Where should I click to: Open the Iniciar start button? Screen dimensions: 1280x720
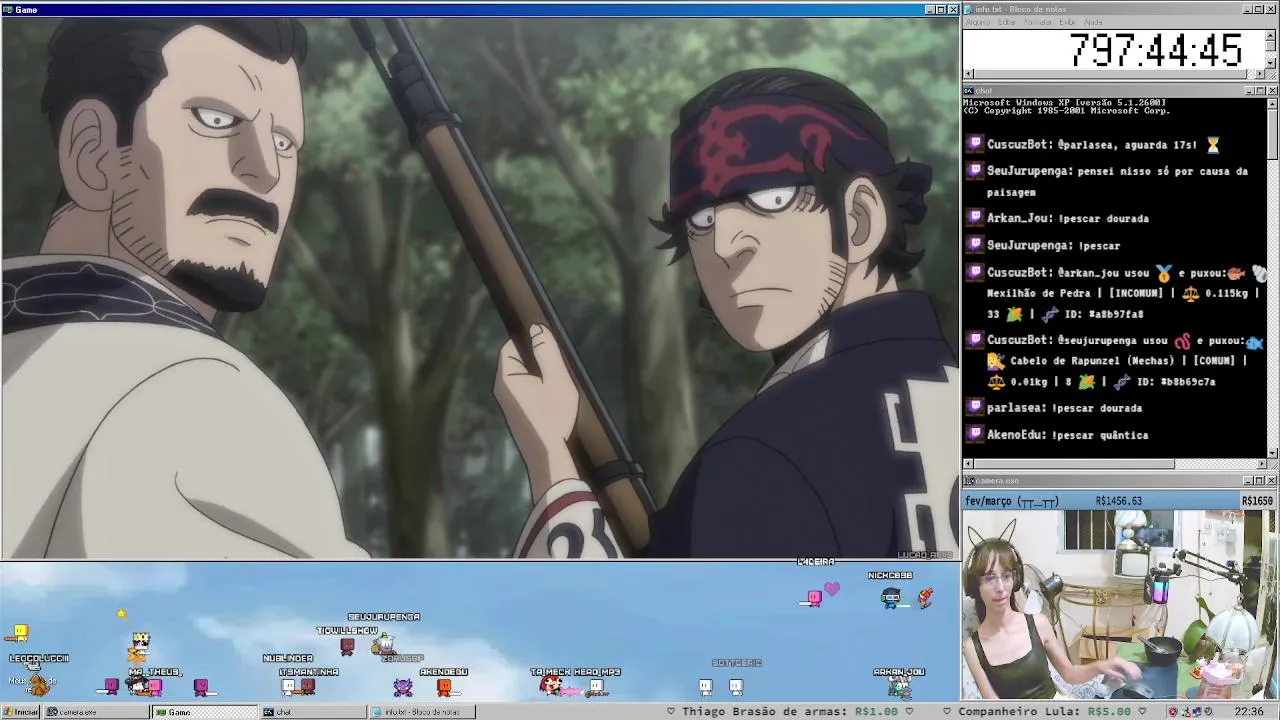[x=21, y=712]
